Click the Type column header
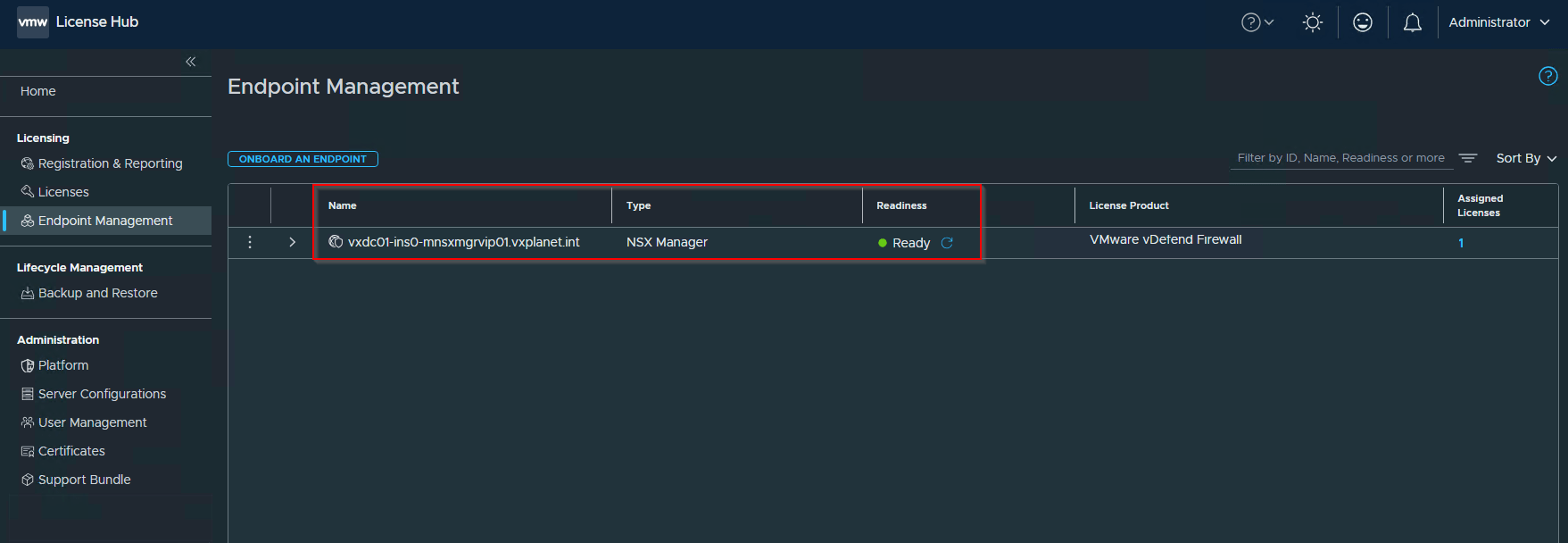Image resolution: width=1568 pixels, height=543 pixels. click(638, 205)
